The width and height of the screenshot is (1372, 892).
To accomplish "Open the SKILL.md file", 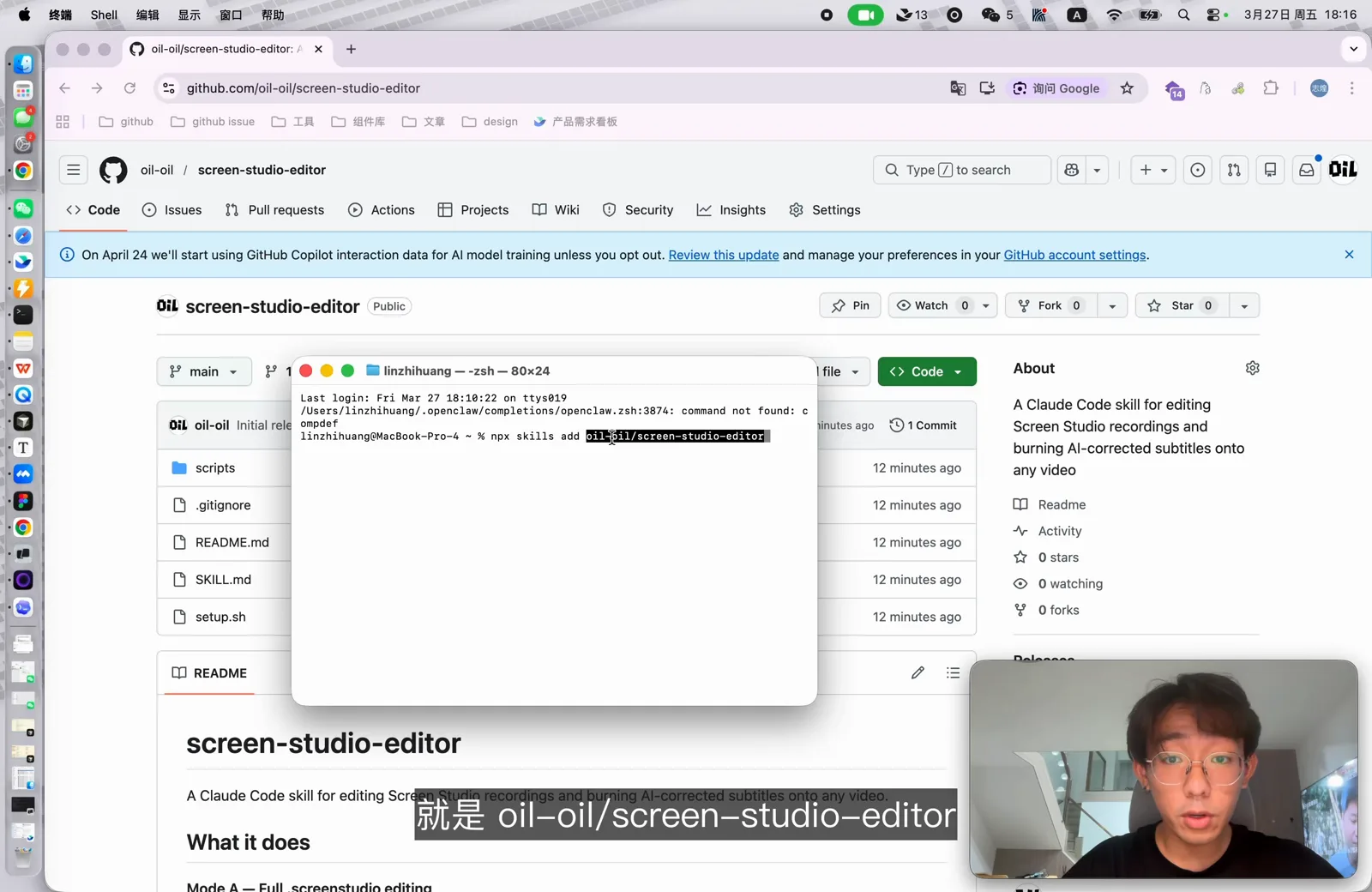I will 223,580.
